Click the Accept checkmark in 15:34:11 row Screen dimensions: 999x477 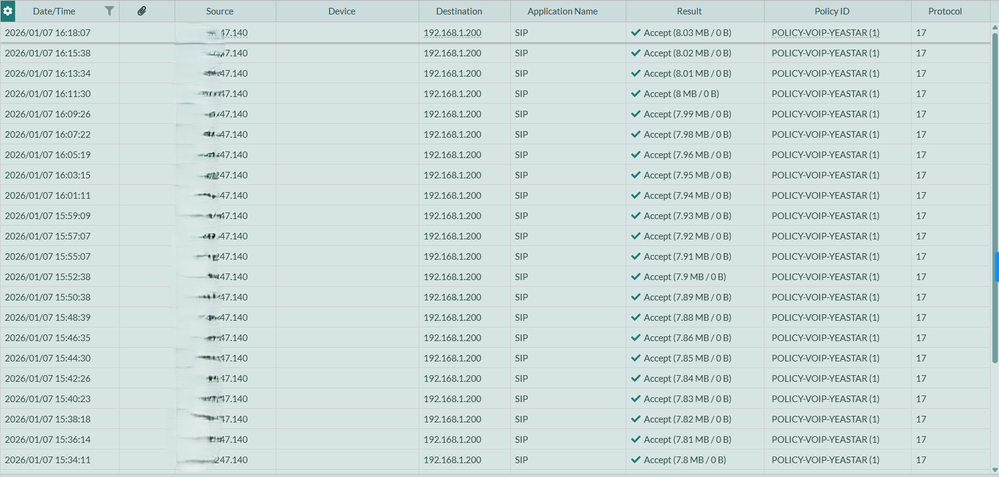[x=636, y=460]
